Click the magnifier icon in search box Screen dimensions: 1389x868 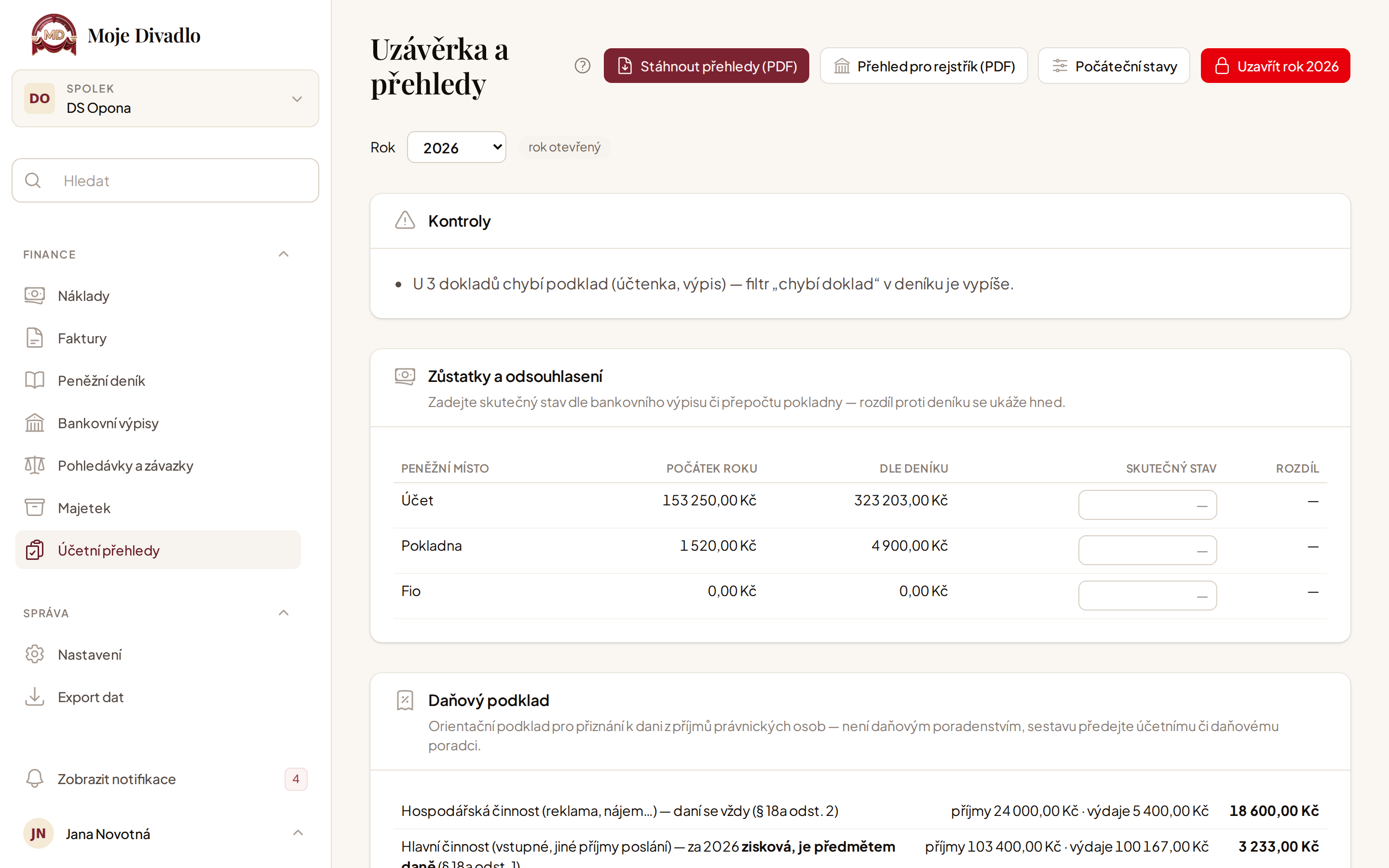33,180
